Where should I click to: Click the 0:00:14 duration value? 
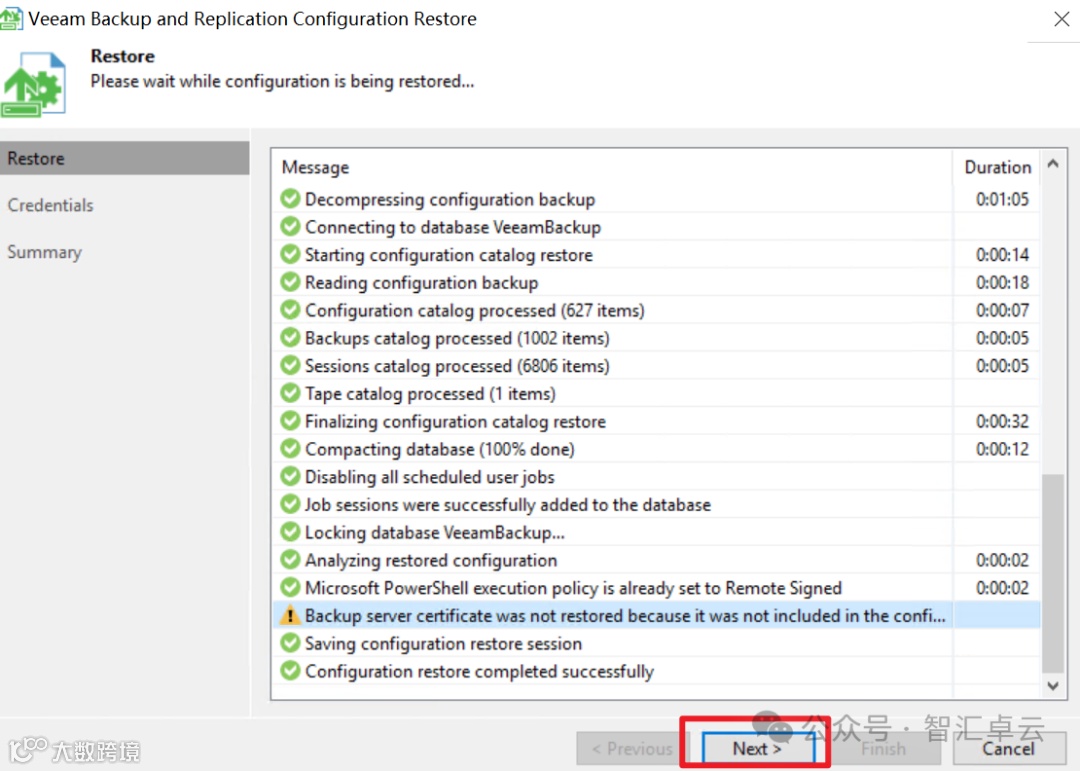coord(1002,254)
